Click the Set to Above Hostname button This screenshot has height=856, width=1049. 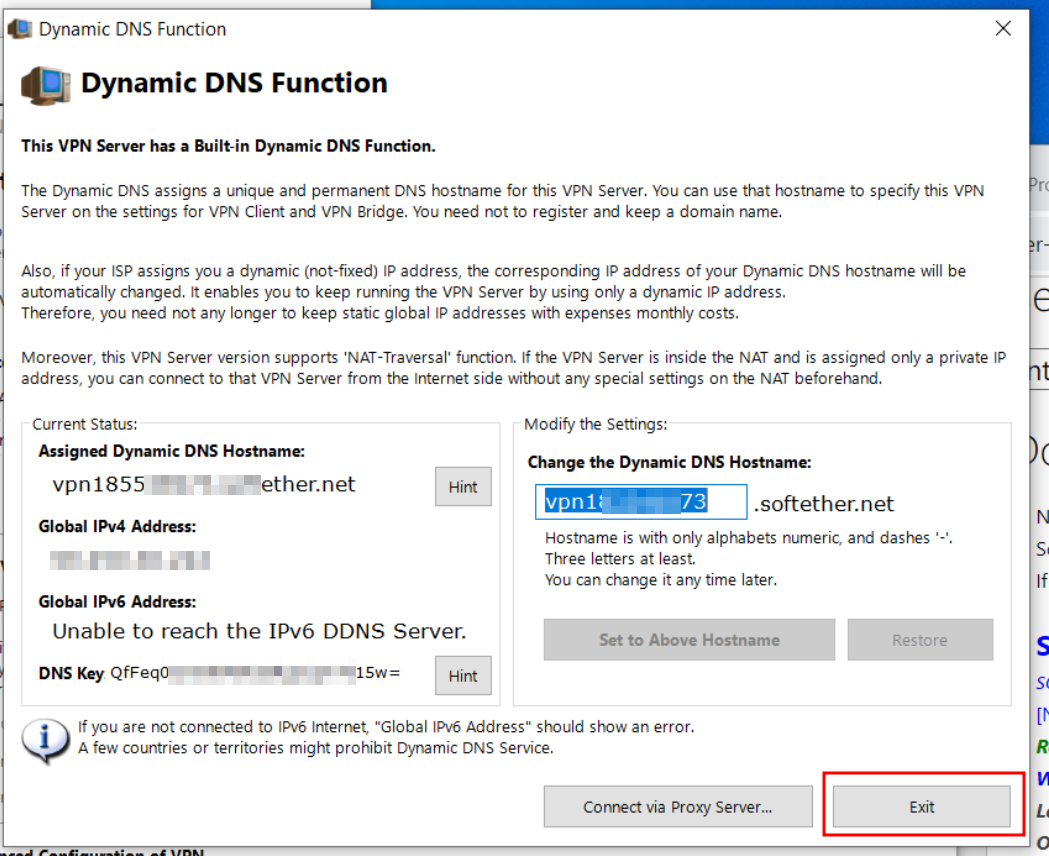689,640
